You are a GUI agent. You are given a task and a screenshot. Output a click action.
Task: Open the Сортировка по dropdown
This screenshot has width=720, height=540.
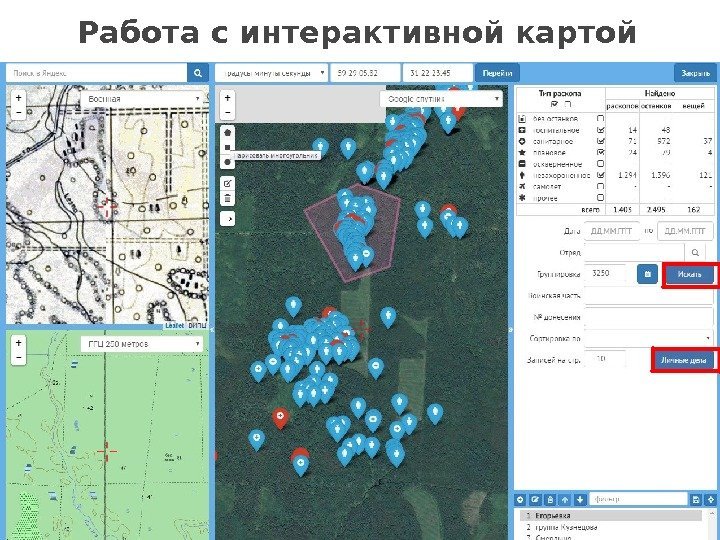click(649, 338)
